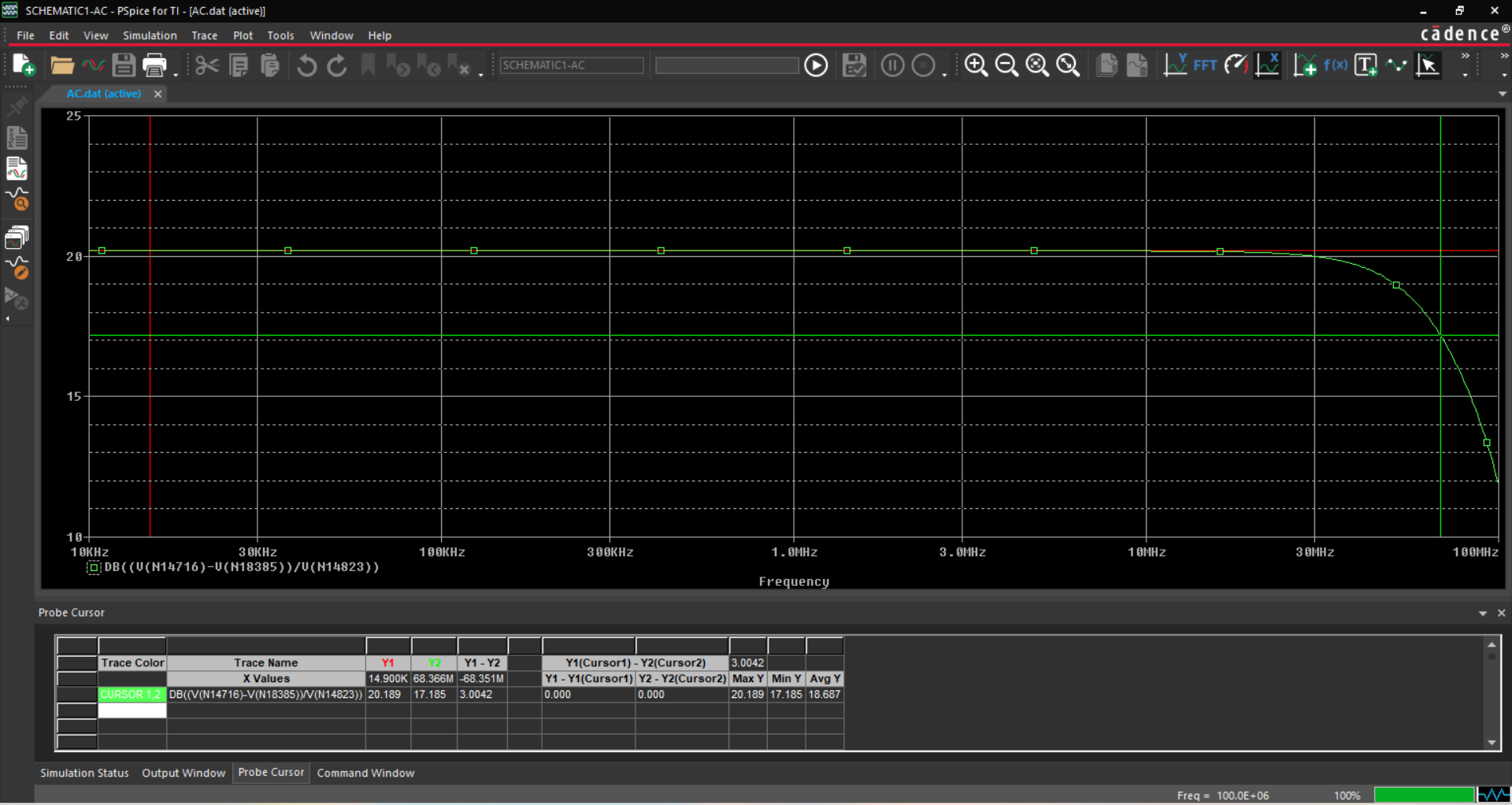This screenshot has height=805, width=1512.
Task: Select the Zoom Fit tool
Action: 1068,65
